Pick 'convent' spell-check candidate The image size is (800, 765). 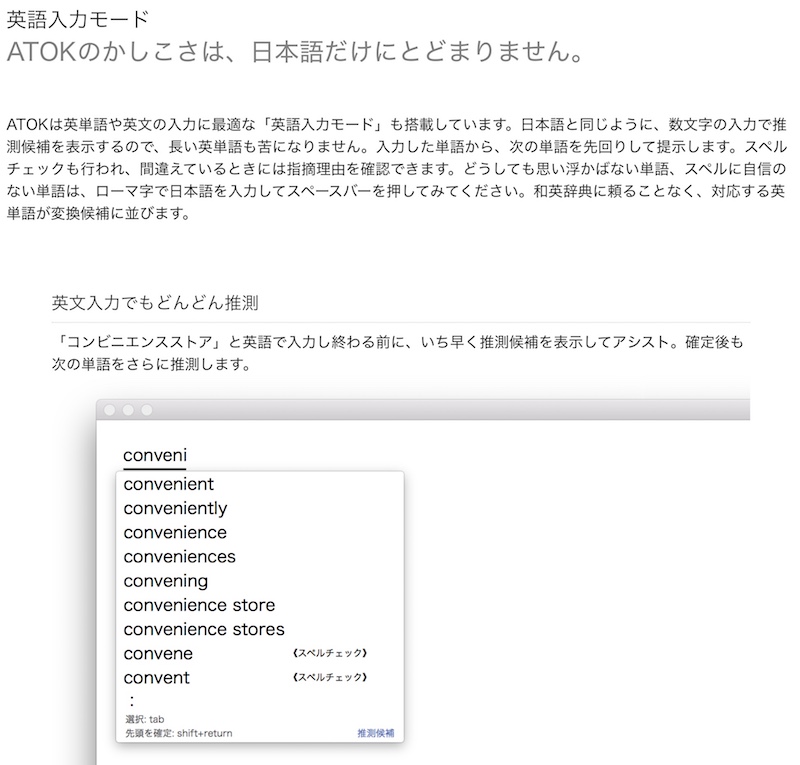click(157, 678)
